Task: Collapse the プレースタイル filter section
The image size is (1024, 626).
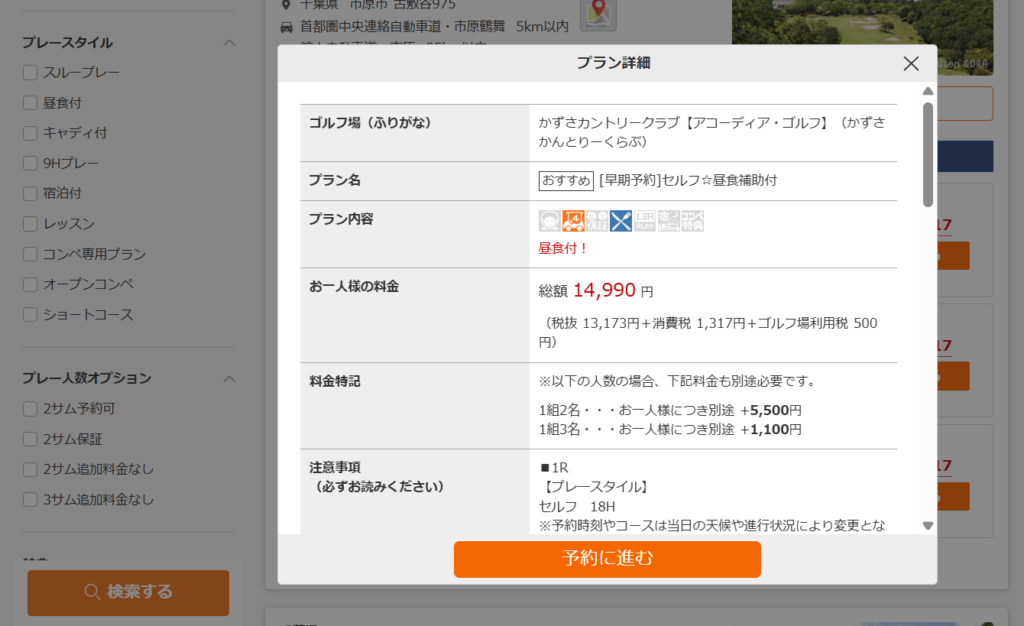Action: pyautogui.click(x=229, y=43)
